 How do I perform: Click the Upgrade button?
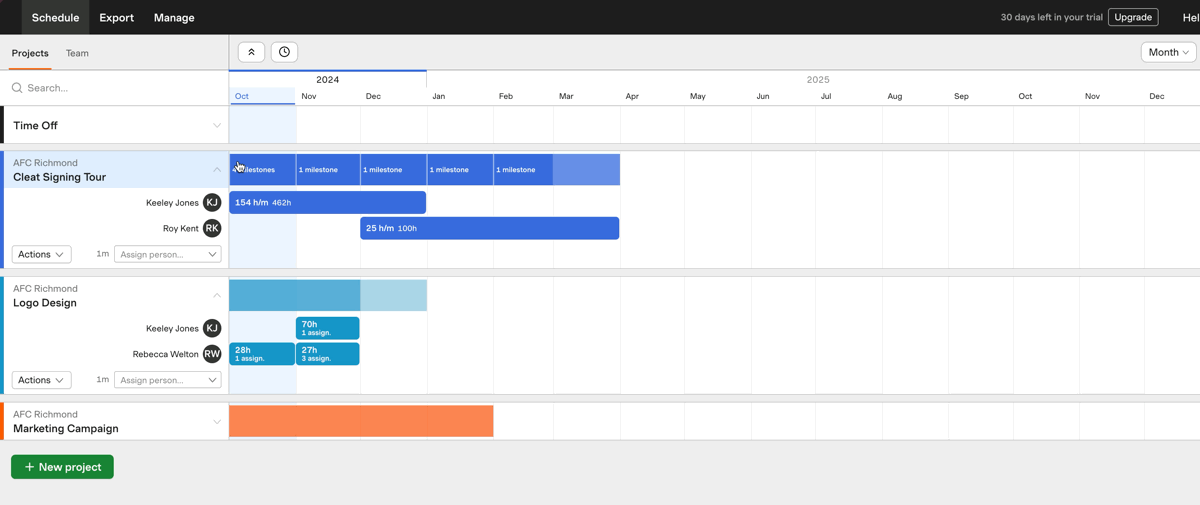coord(1133,17)
